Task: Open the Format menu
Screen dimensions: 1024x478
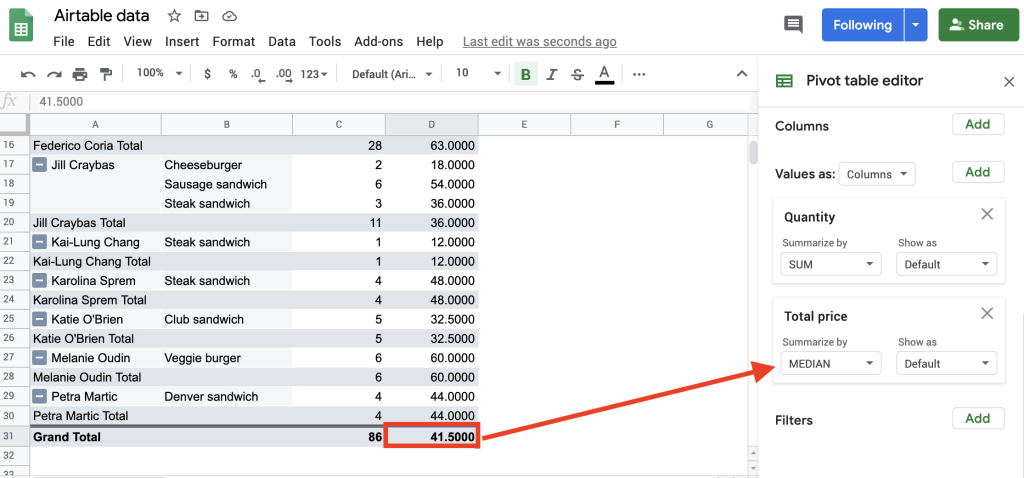Action: [234, 42]
